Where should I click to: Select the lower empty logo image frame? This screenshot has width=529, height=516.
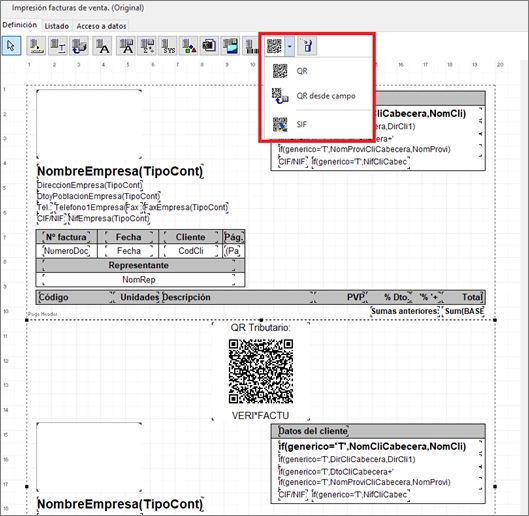click(x=89, y=457)
